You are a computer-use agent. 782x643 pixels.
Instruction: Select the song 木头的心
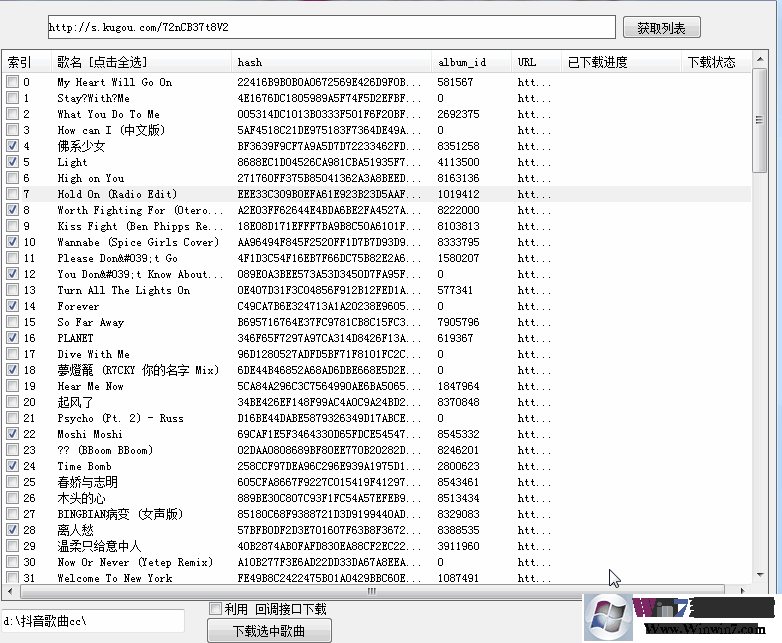click(x=81, y=498)
